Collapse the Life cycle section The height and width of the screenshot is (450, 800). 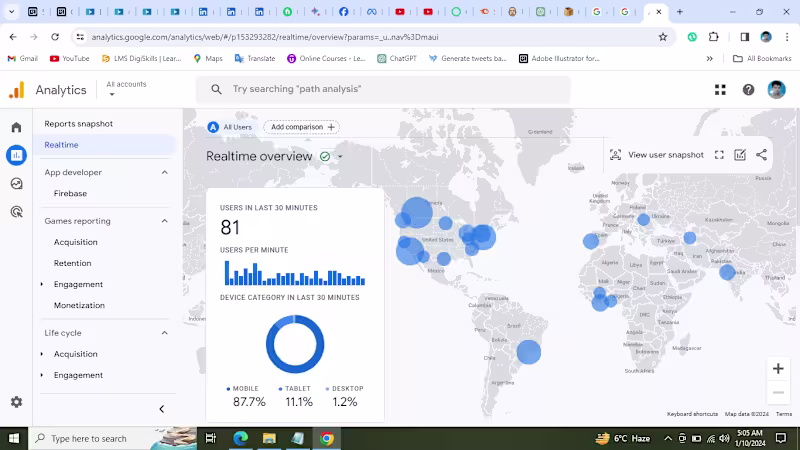[x=164, y=333]
